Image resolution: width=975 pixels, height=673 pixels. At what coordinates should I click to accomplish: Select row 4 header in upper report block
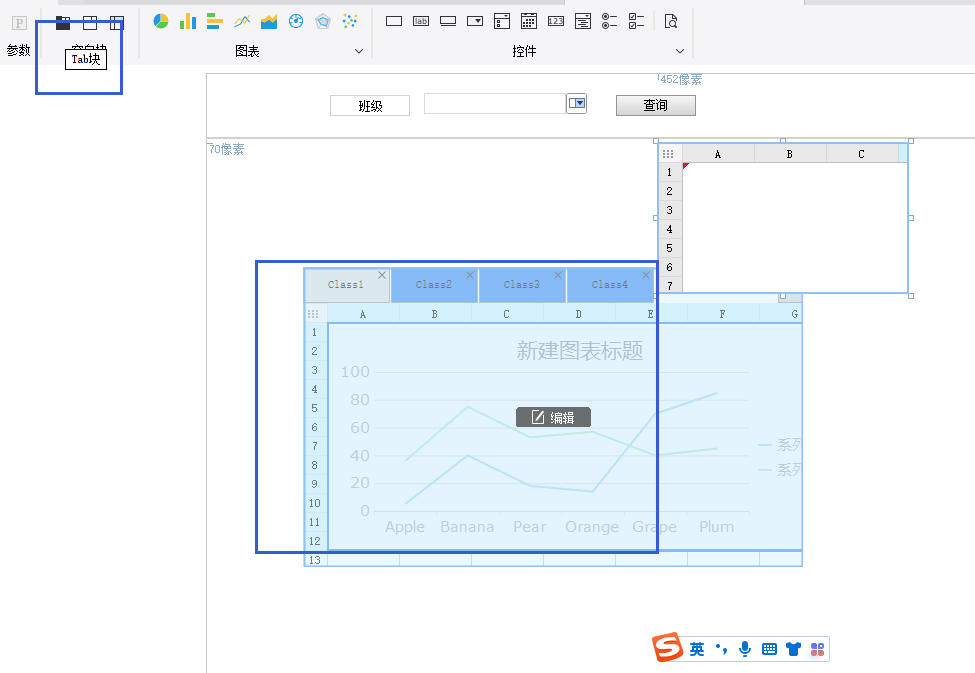tap(670, 229)
